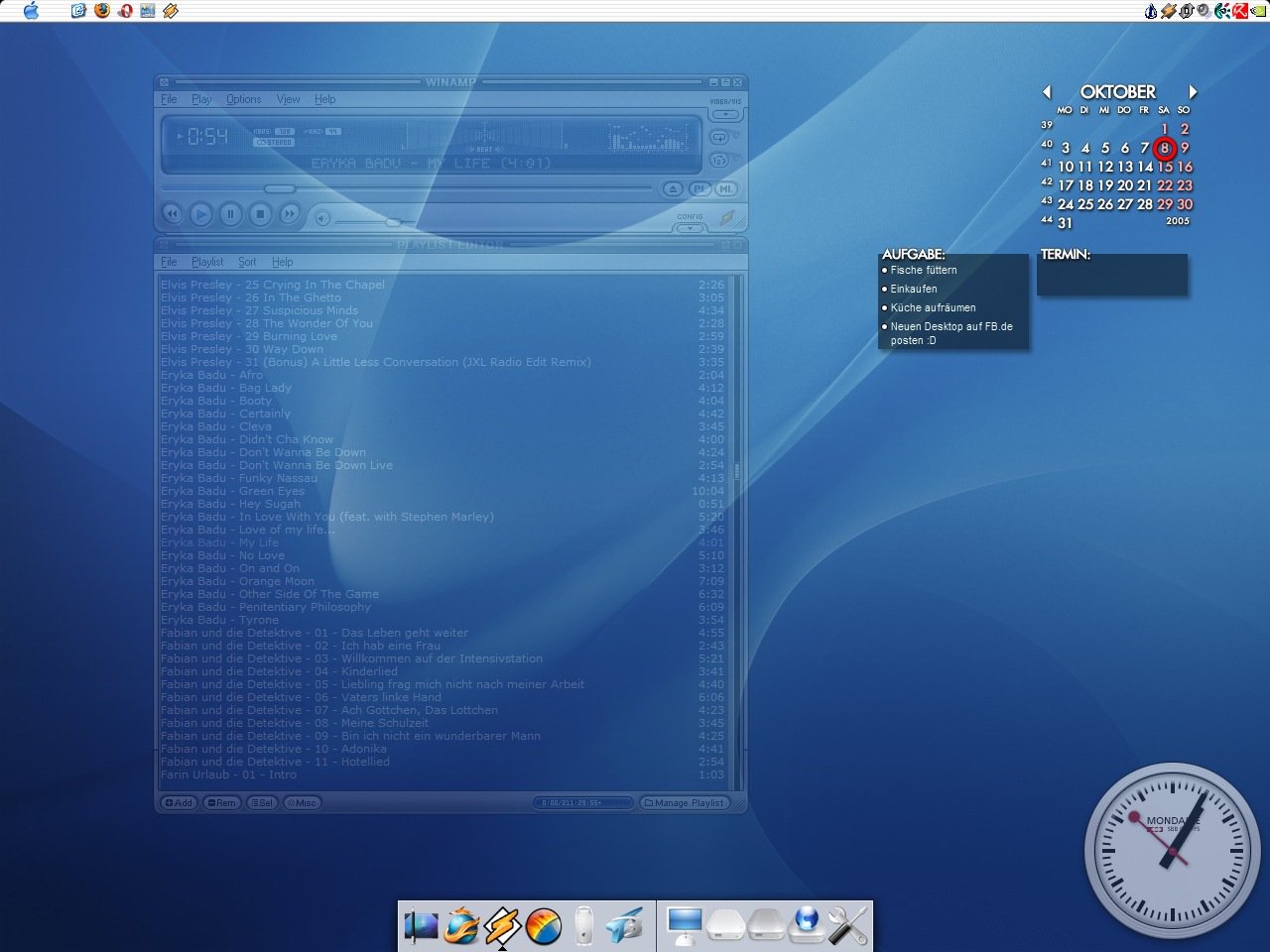This screenshot has height=952, width=1270.
Task: Click the Mondaine analog clock widget
Action: tap(1171, 851)
